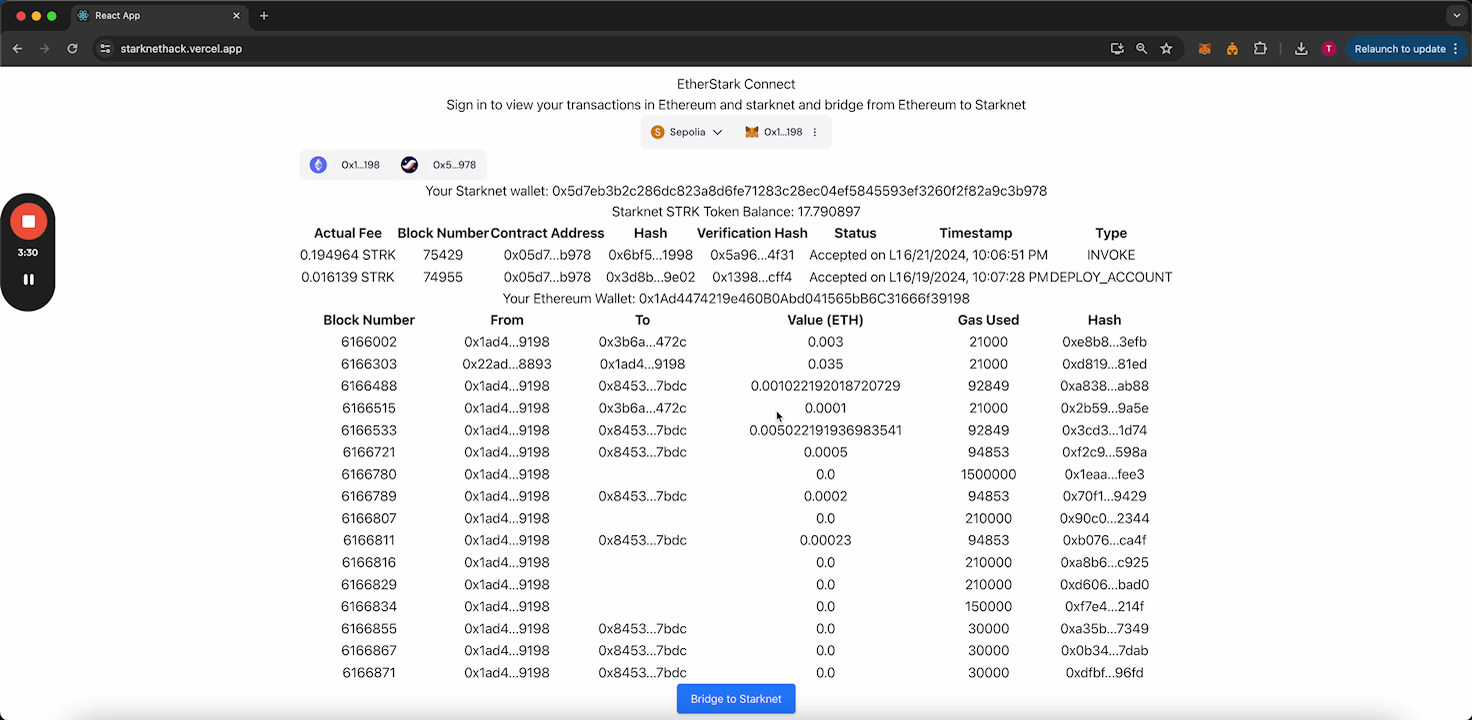Click the Ethereum block number 6166002
Screen dimensions: 1472x720
[369, 342]
